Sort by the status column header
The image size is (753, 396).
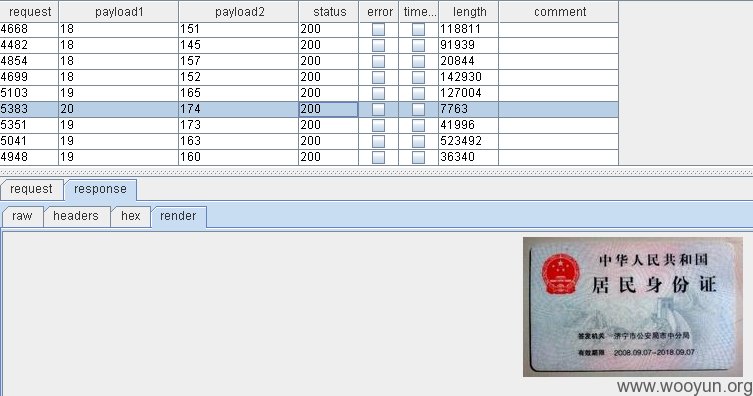329,12
